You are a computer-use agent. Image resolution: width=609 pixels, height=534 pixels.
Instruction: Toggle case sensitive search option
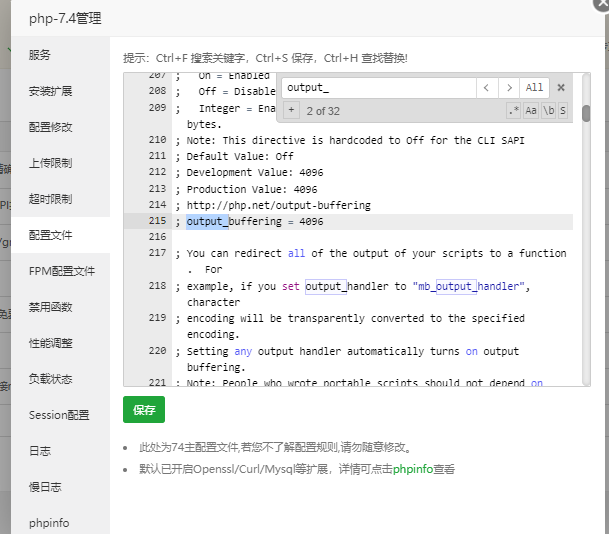point(531,110)
